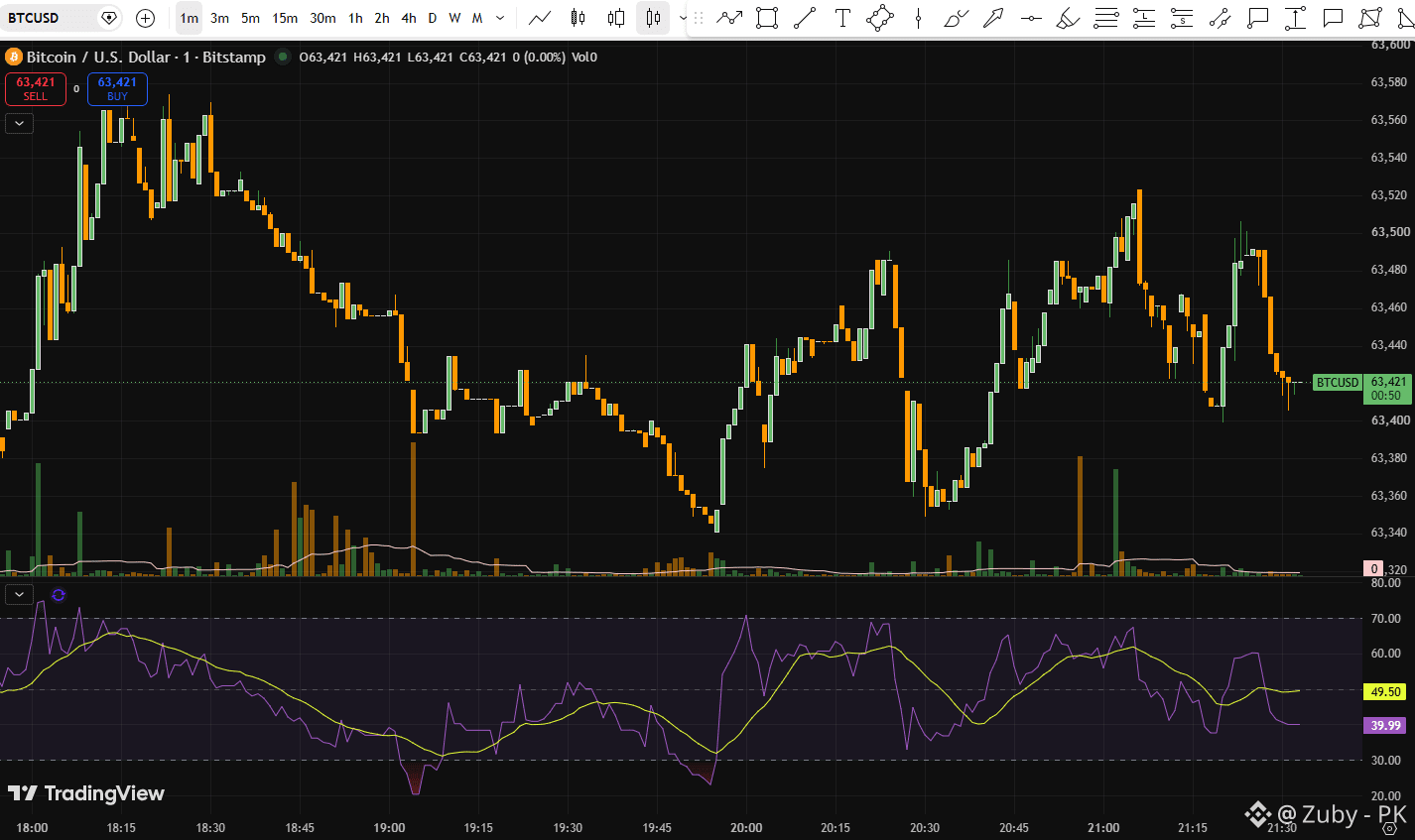The width and height of the screenshot is (1415, 840).
Task: Collapse the legend chevron under SELL button
Action: 19,123
